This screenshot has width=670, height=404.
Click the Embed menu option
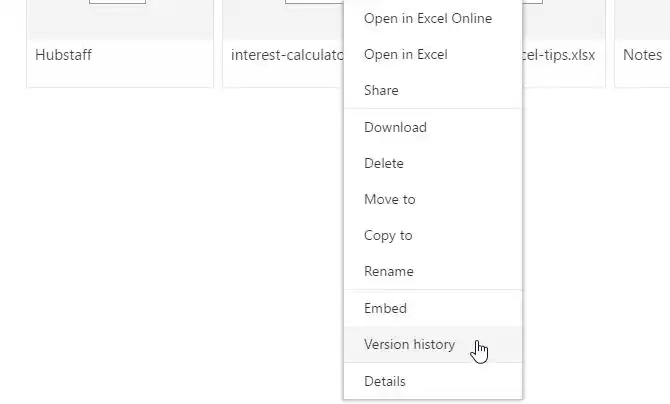(x=385, y=308)
